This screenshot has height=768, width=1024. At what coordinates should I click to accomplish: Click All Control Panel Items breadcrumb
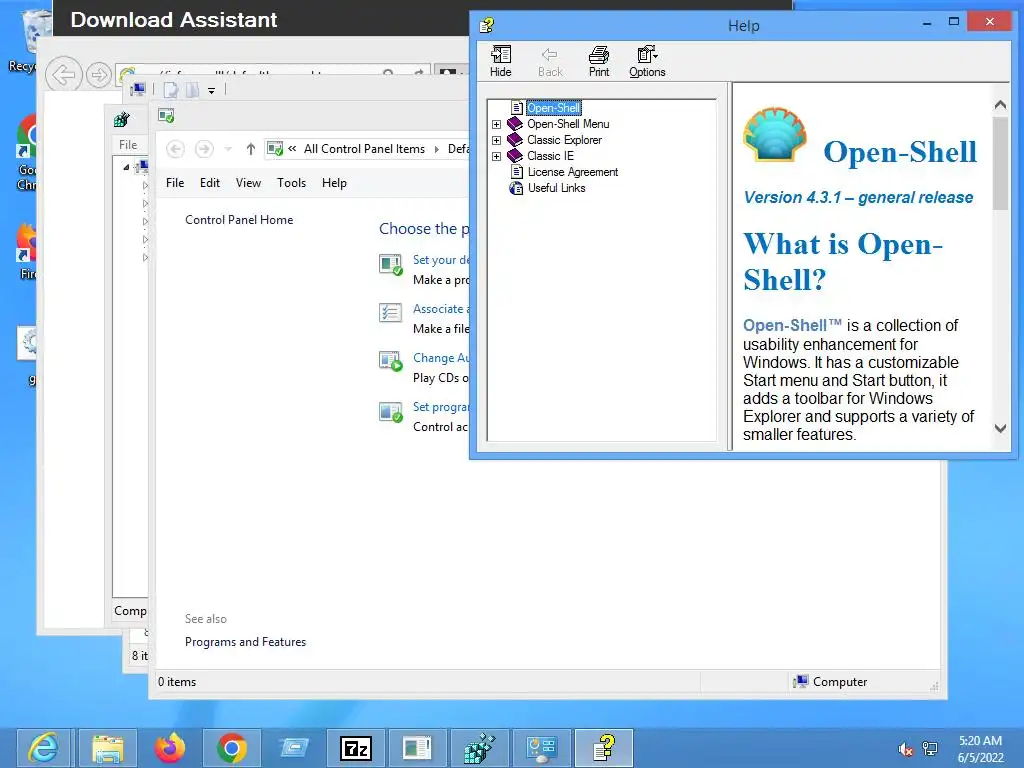click(364, 149)
